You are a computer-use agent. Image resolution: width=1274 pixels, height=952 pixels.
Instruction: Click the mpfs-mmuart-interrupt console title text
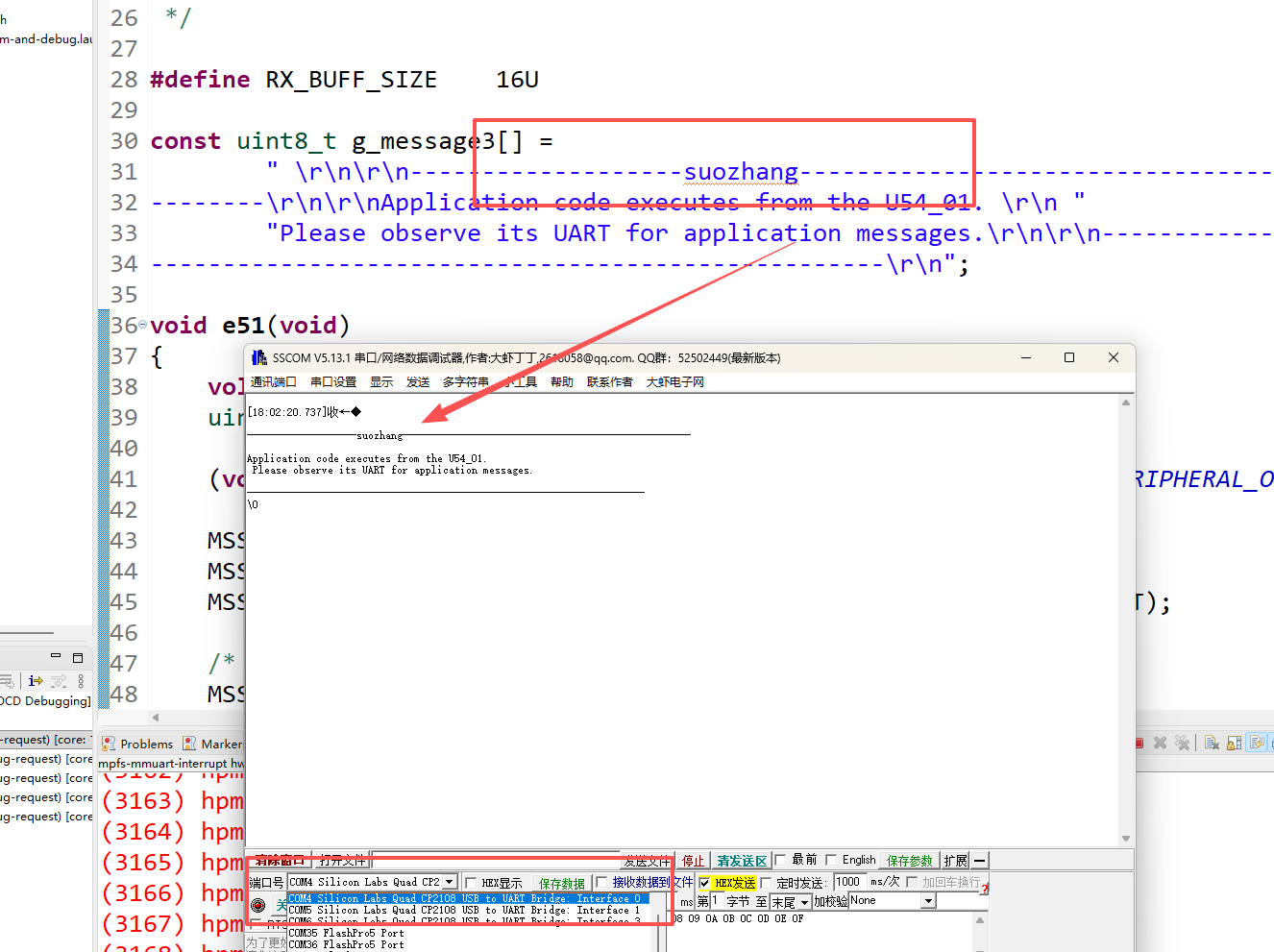[171, 764]
